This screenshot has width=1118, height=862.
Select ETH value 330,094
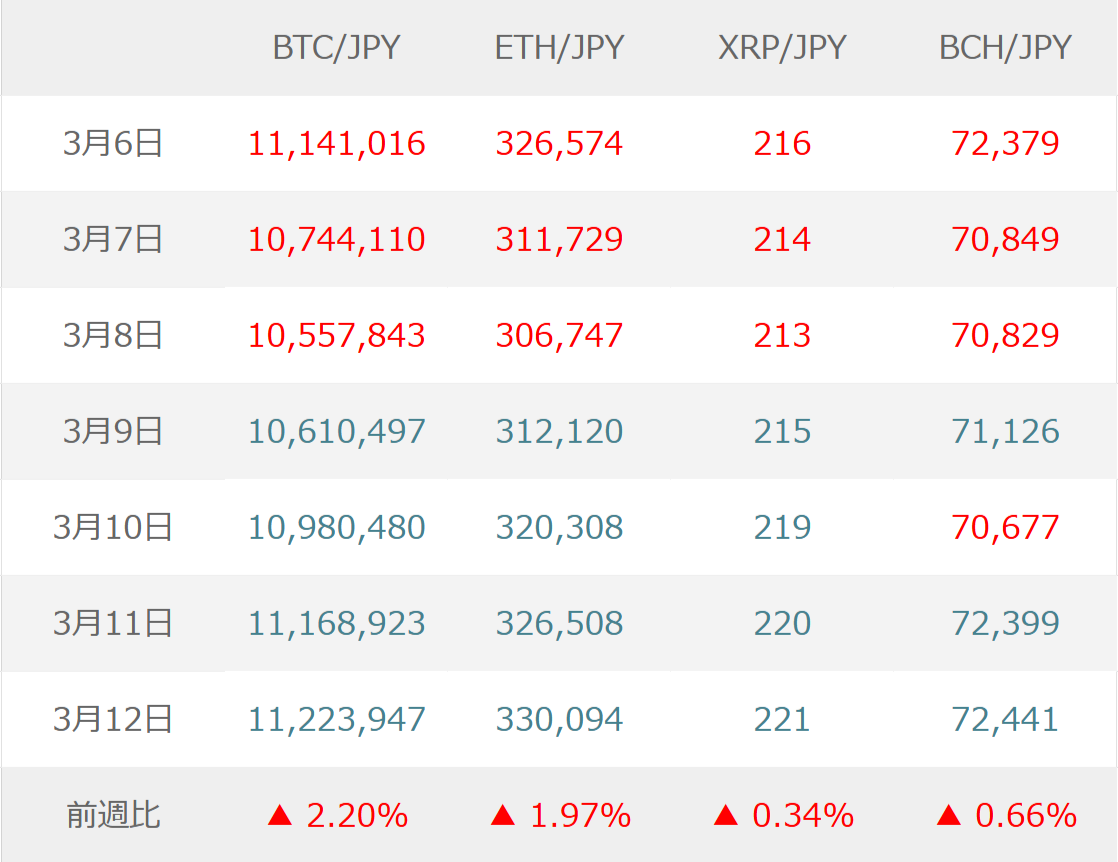coord(559,720)
